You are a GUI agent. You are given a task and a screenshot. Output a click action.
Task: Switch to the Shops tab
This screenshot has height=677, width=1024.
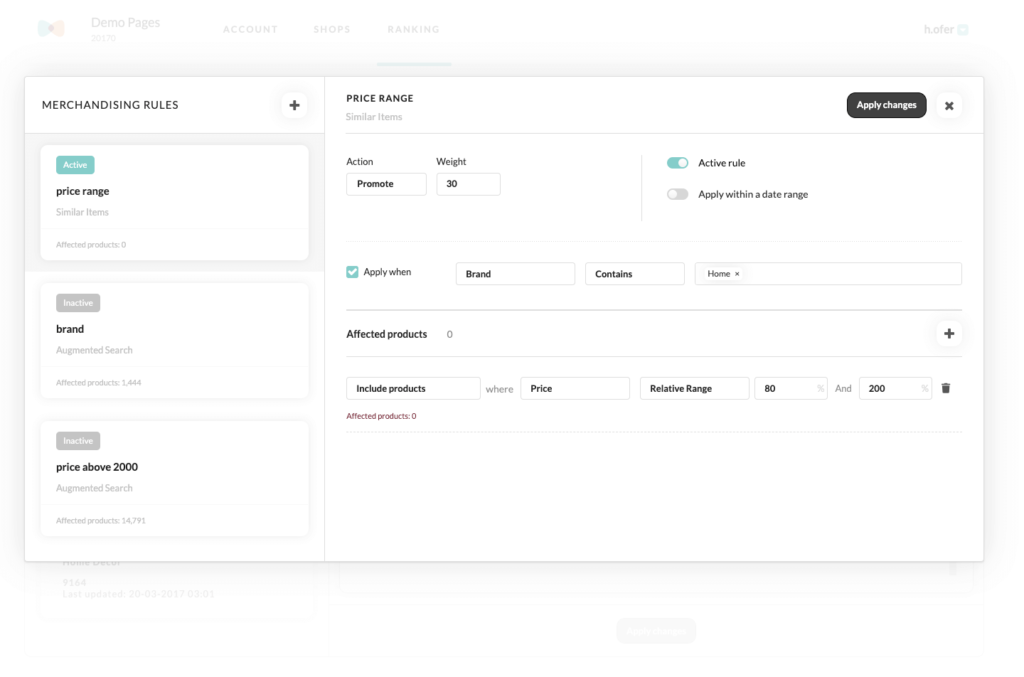coord(332,29)
